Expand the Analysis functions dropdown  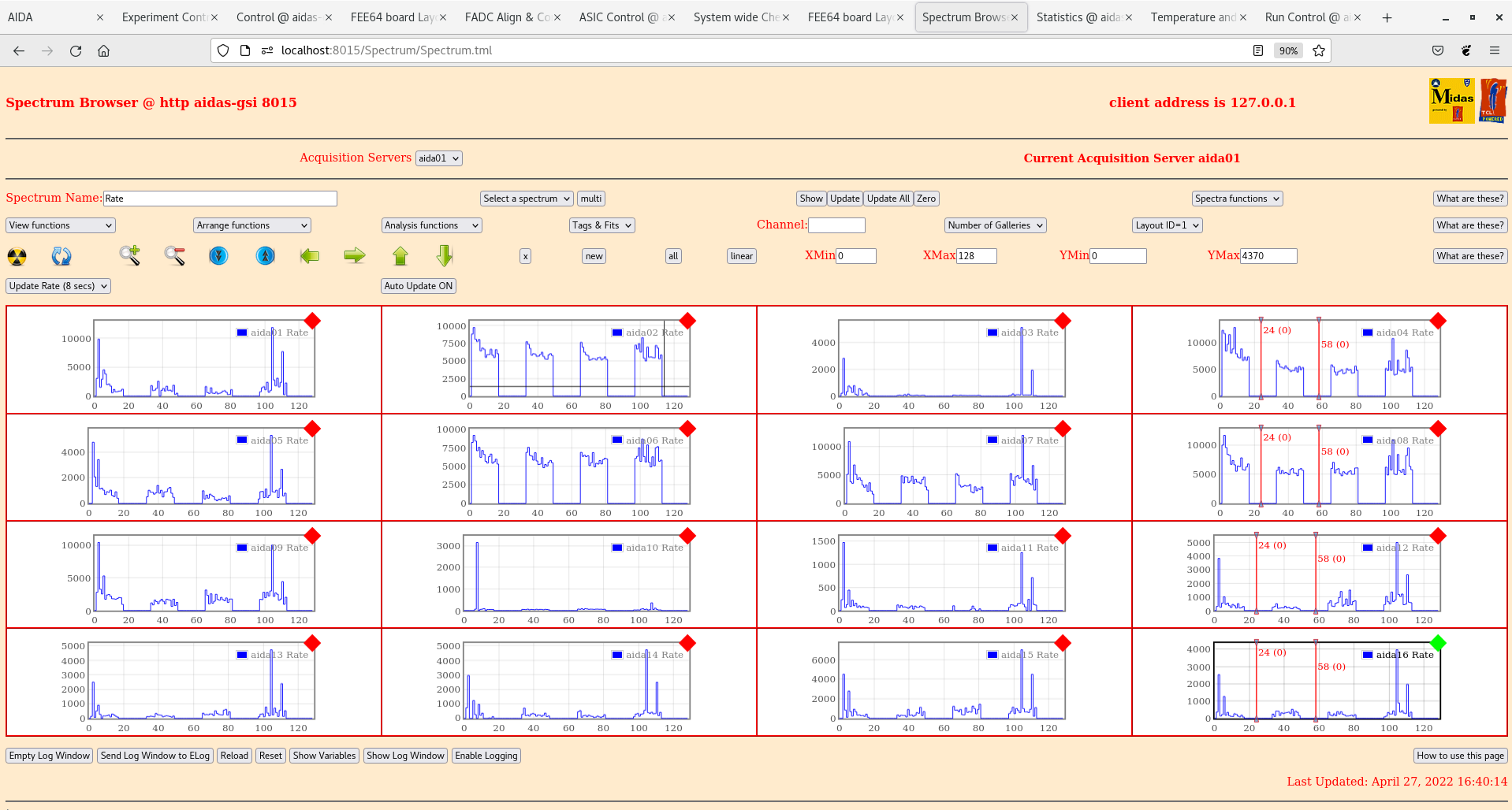pos(432,225)
